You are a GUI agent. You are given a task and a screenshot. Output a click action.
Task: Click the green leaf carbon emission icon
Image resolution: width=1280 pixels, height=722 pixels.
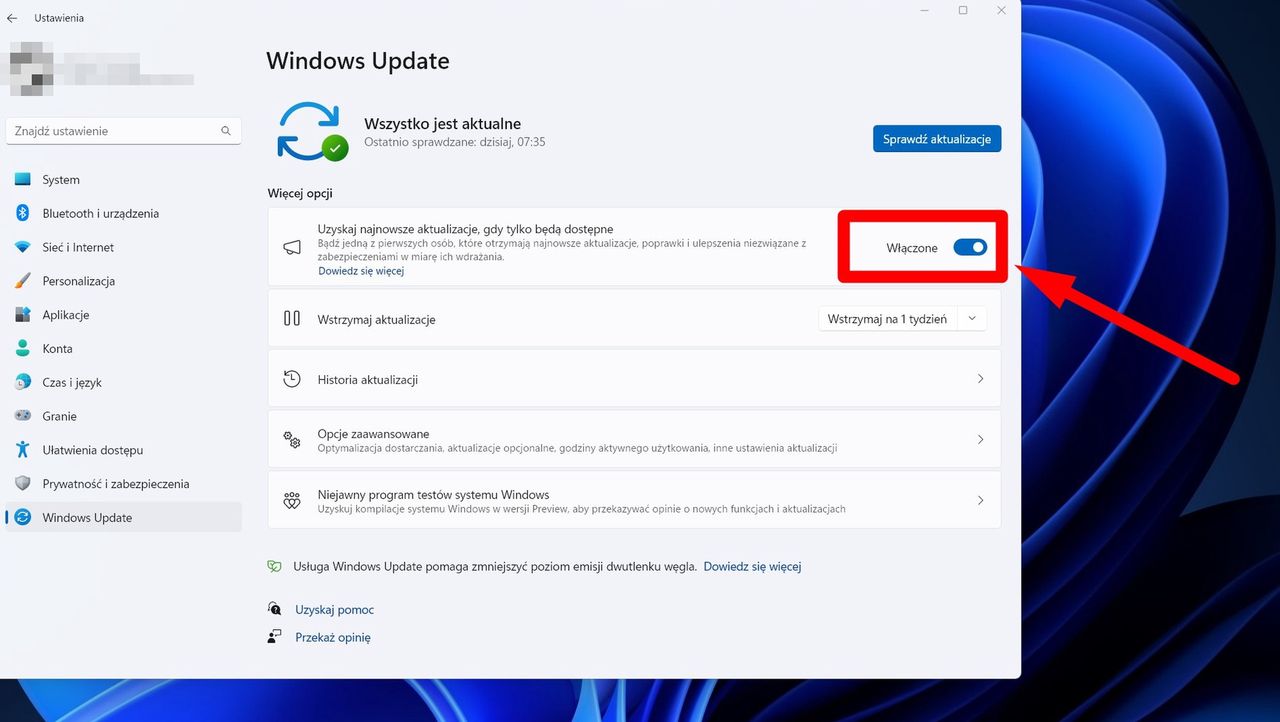tap(274, 566)
